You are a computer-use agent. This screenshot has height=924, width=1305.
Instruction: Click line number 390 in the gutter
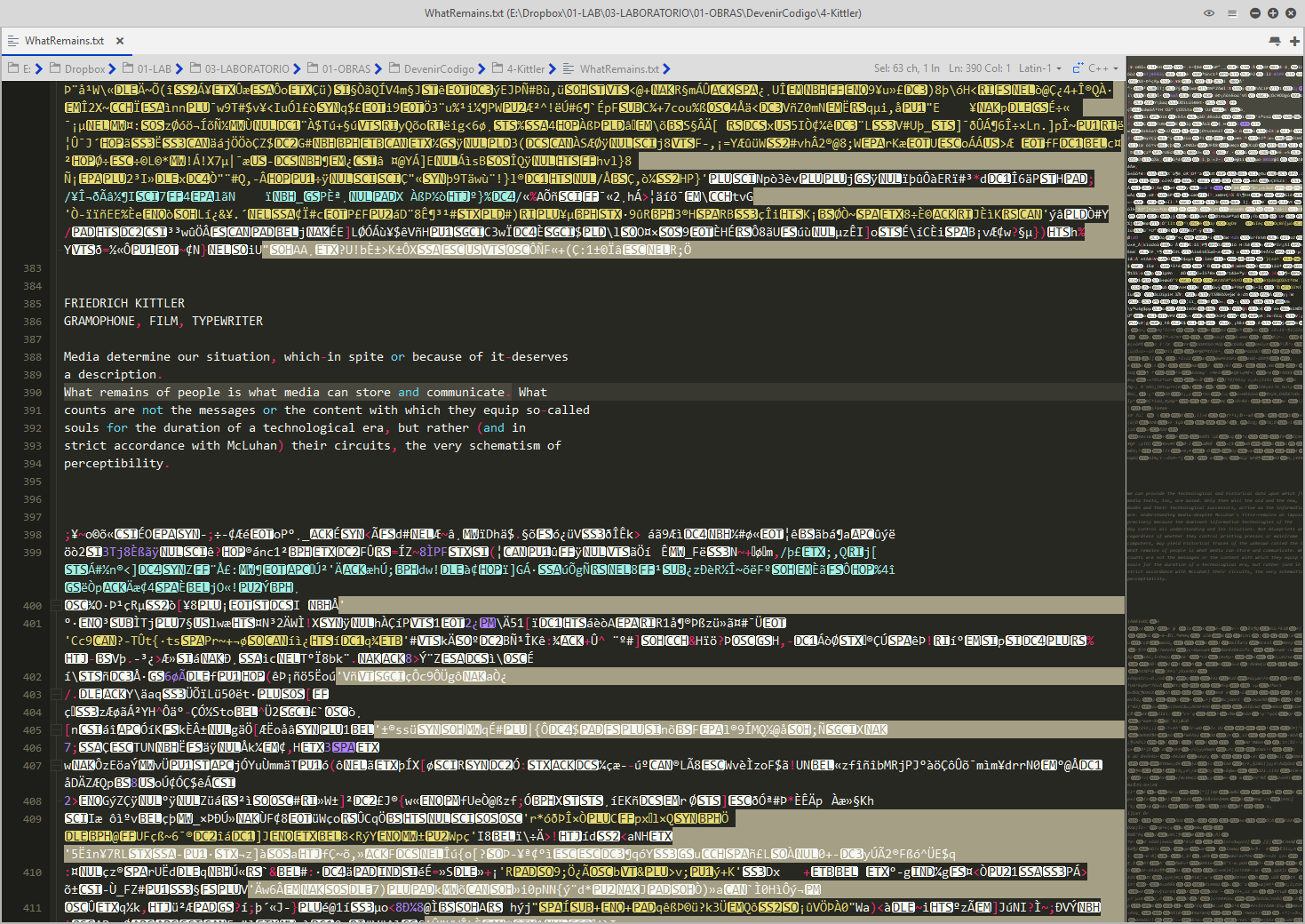33,393
